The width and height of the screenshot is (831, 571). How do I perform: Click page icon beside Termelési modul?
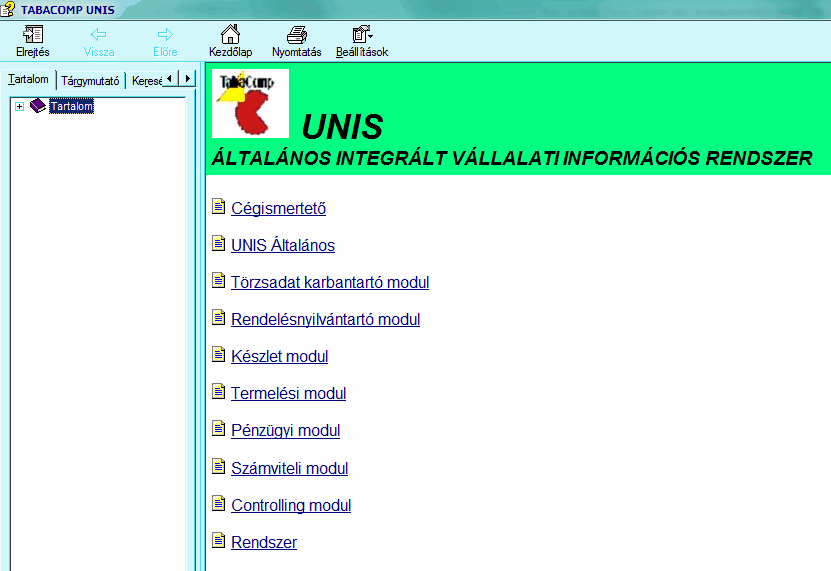tap(218, 391)
